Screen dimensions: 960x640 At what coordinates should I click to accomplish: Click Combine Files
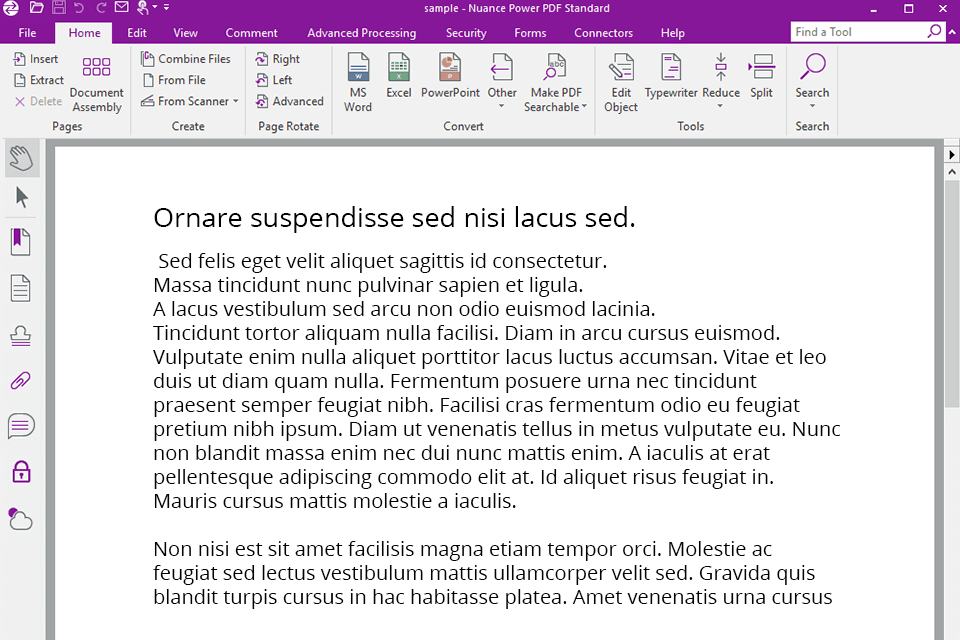tap(186, 59)
